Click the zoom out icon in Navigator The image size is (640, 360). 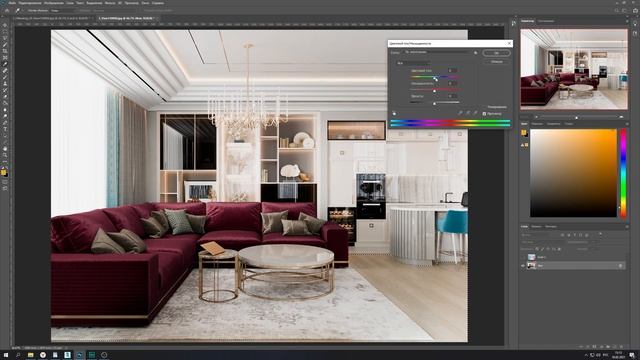536,117
